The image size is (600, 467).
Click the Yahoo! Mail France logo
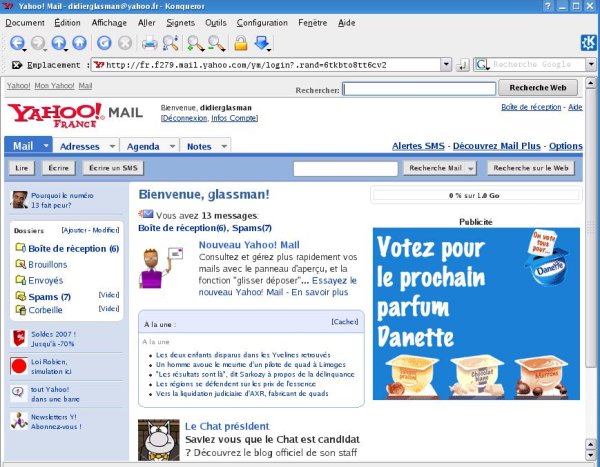(75, 115)
